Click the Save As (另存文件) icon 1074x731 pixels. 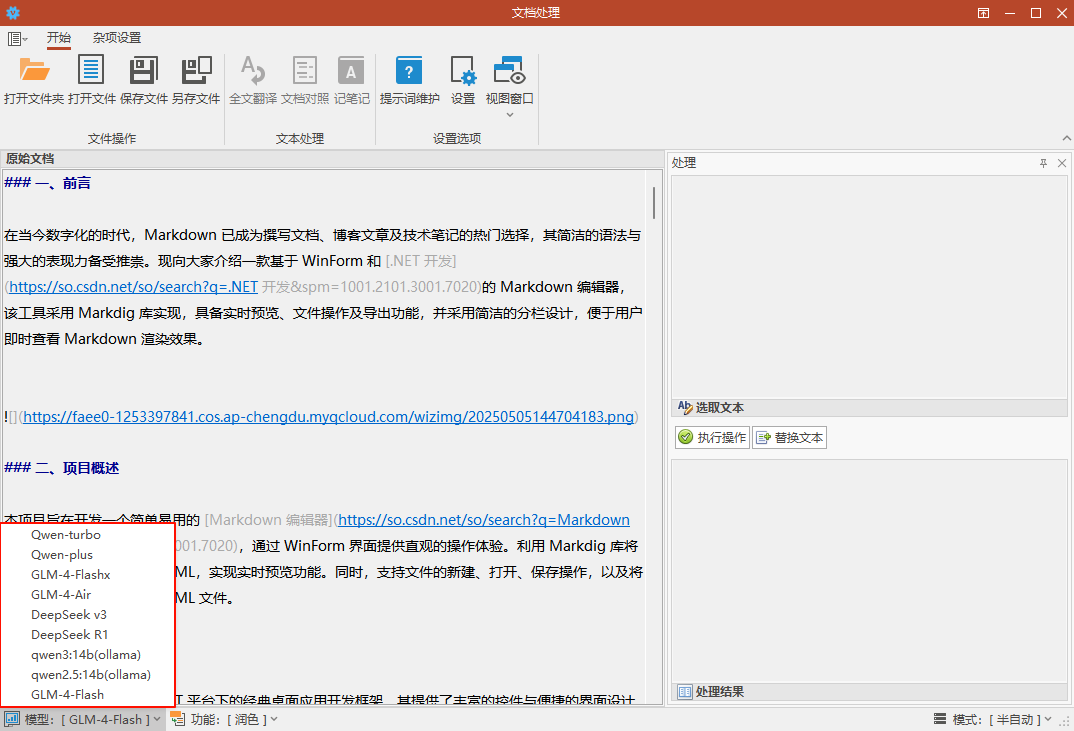click(196, 71)
